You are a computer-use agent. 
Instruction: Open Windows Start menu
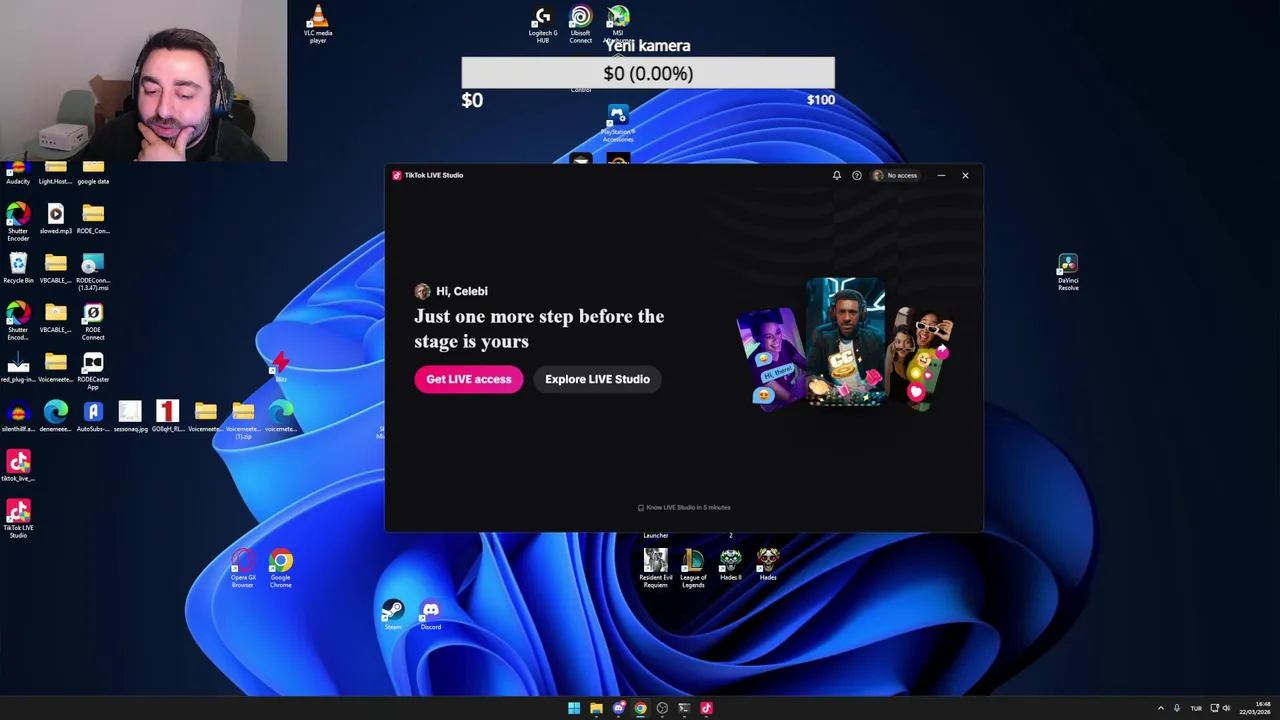[x=574, y=708]
